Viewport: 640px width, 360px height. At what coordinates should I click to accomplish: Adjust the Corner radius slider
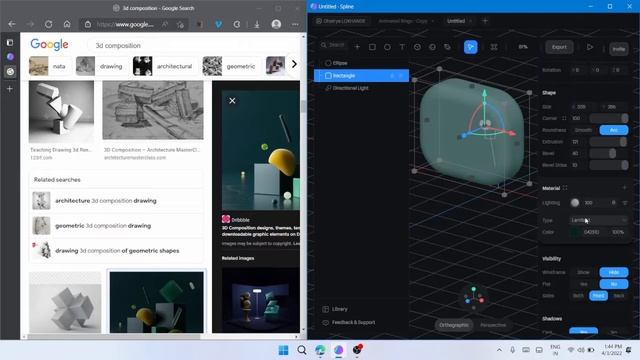609,118
